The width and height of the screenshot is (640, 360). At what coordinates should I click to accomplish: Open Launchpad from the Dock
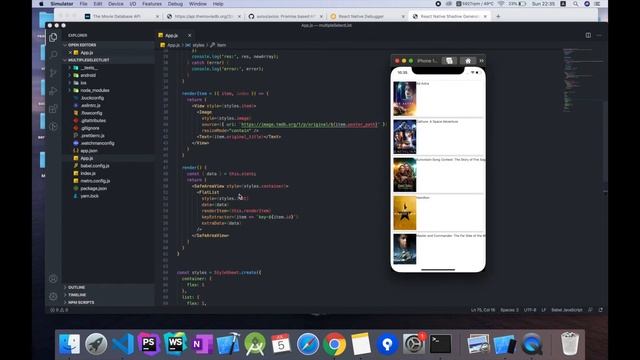point(96,344)
